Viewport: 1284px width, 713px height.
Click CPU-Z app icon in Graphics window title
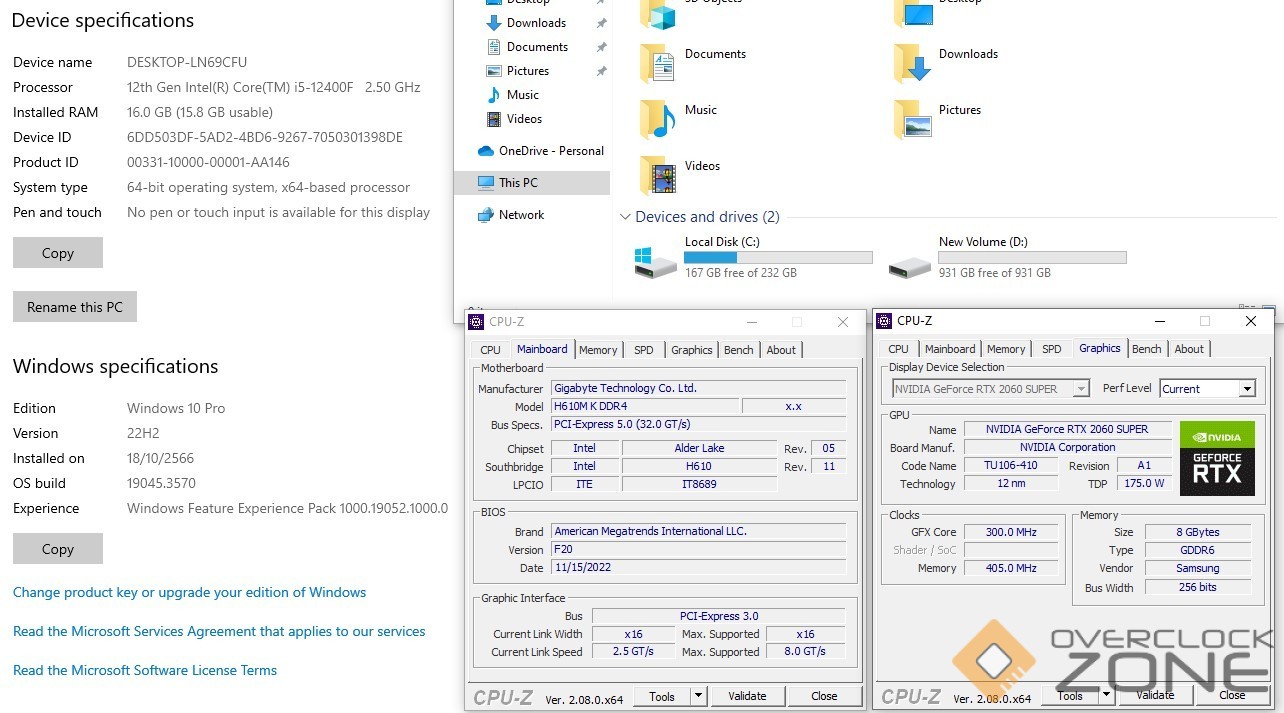[x=884, y=321]
